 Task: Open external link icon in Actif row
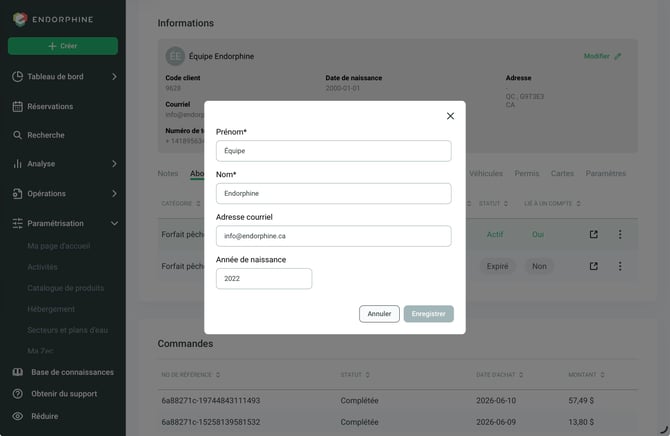point(594,234)
